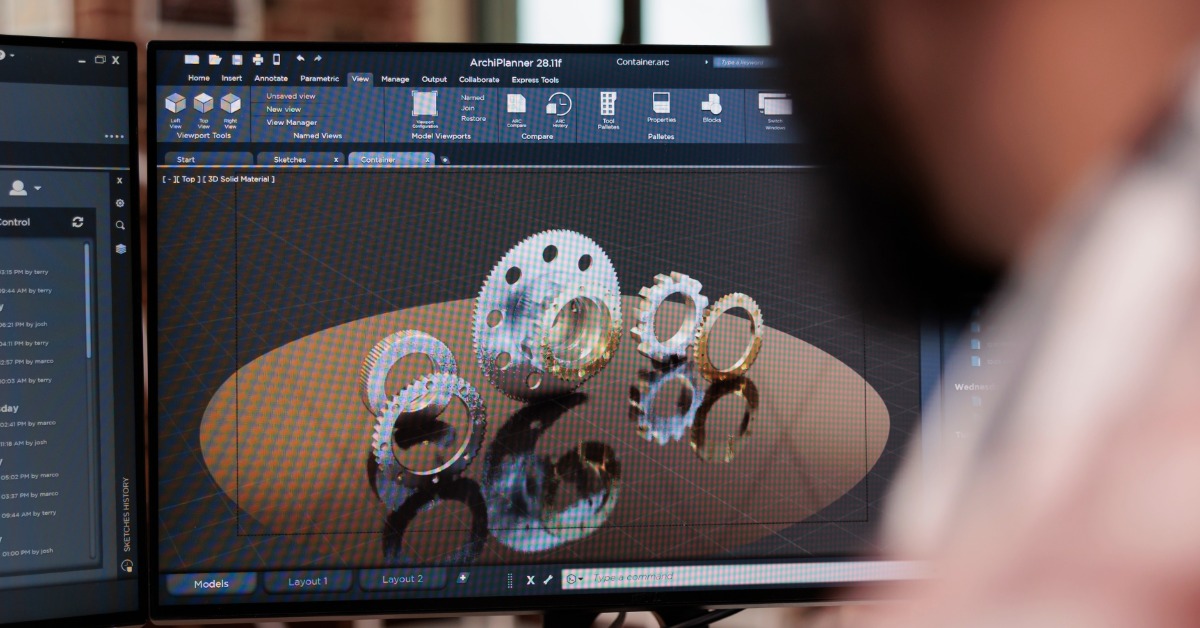The width and height of the screenshot is (1200, 628).
Task: Click New view in Named Views
Action: [x=284, y=109]
